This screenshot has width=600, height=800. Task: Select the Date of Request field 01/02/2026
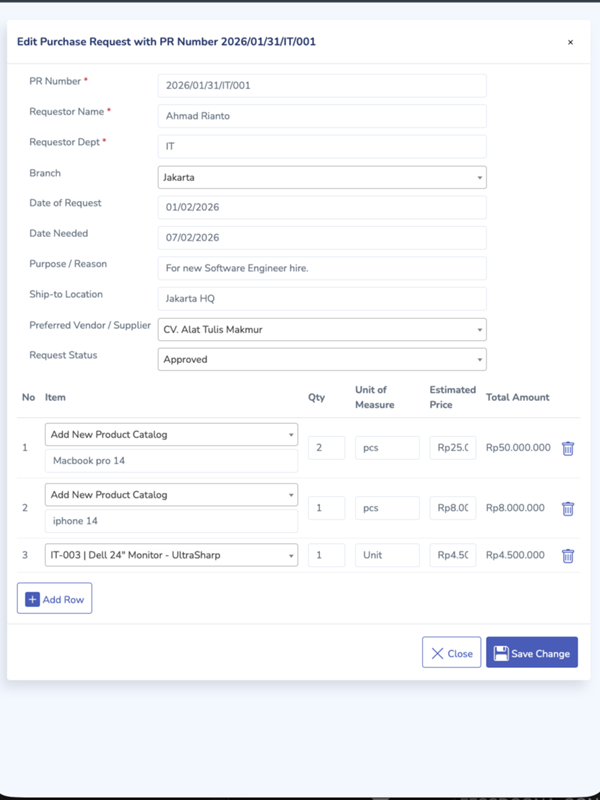coord(322,207)
